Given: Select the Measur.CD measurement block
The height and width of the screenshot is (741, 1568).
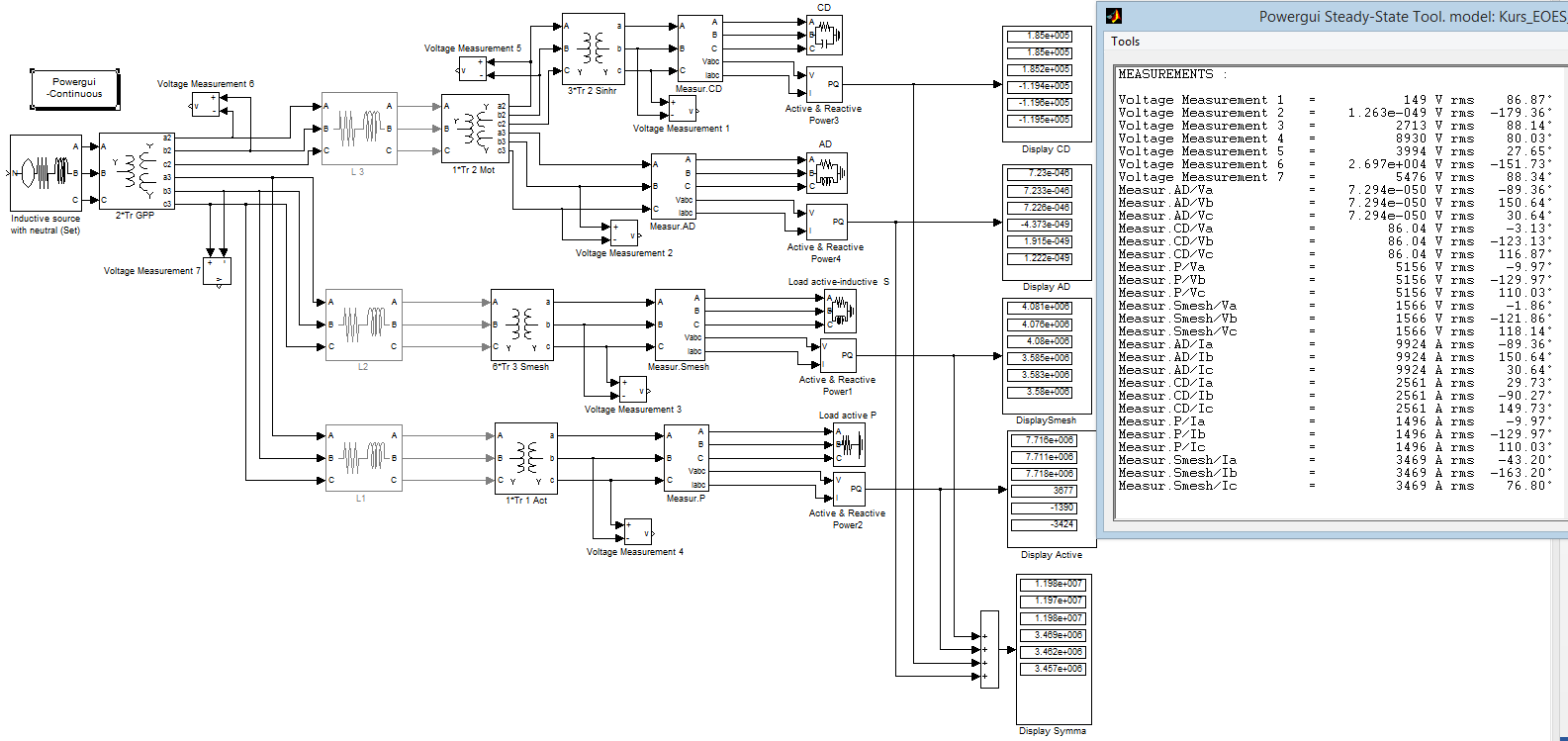Looking at the screenshot, I should pyautogui.click(x=699, y=48).
